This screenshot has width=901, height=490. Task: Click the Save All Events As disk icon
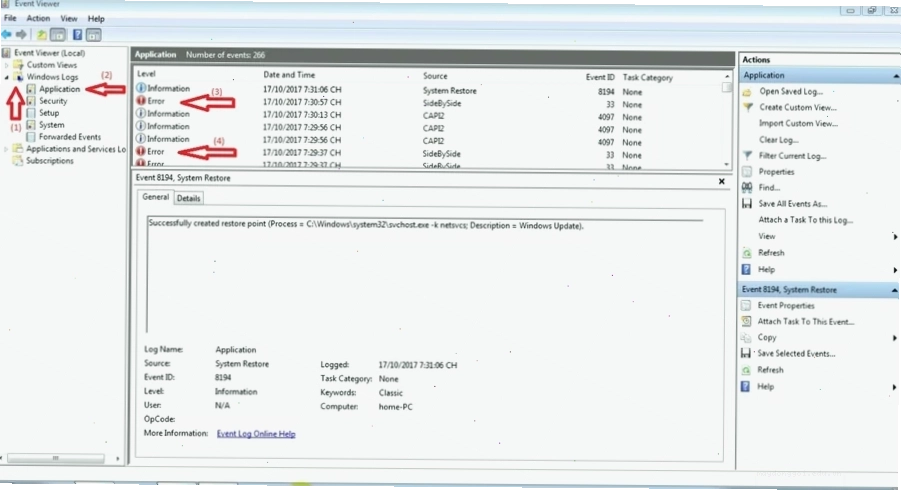(x=747, y=203)
